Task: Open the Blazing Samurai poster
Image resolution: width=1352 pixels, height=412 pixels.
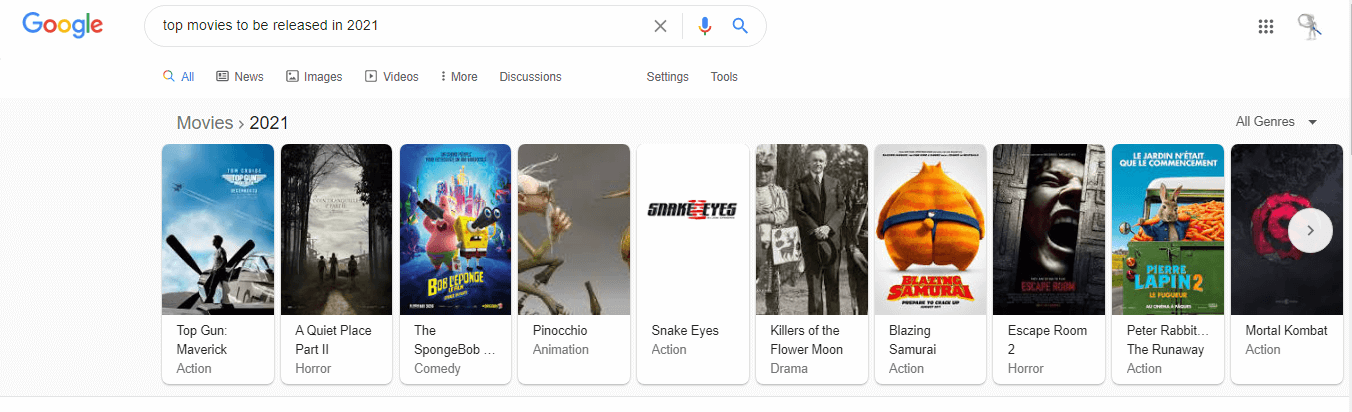Action: coord(930,230)
